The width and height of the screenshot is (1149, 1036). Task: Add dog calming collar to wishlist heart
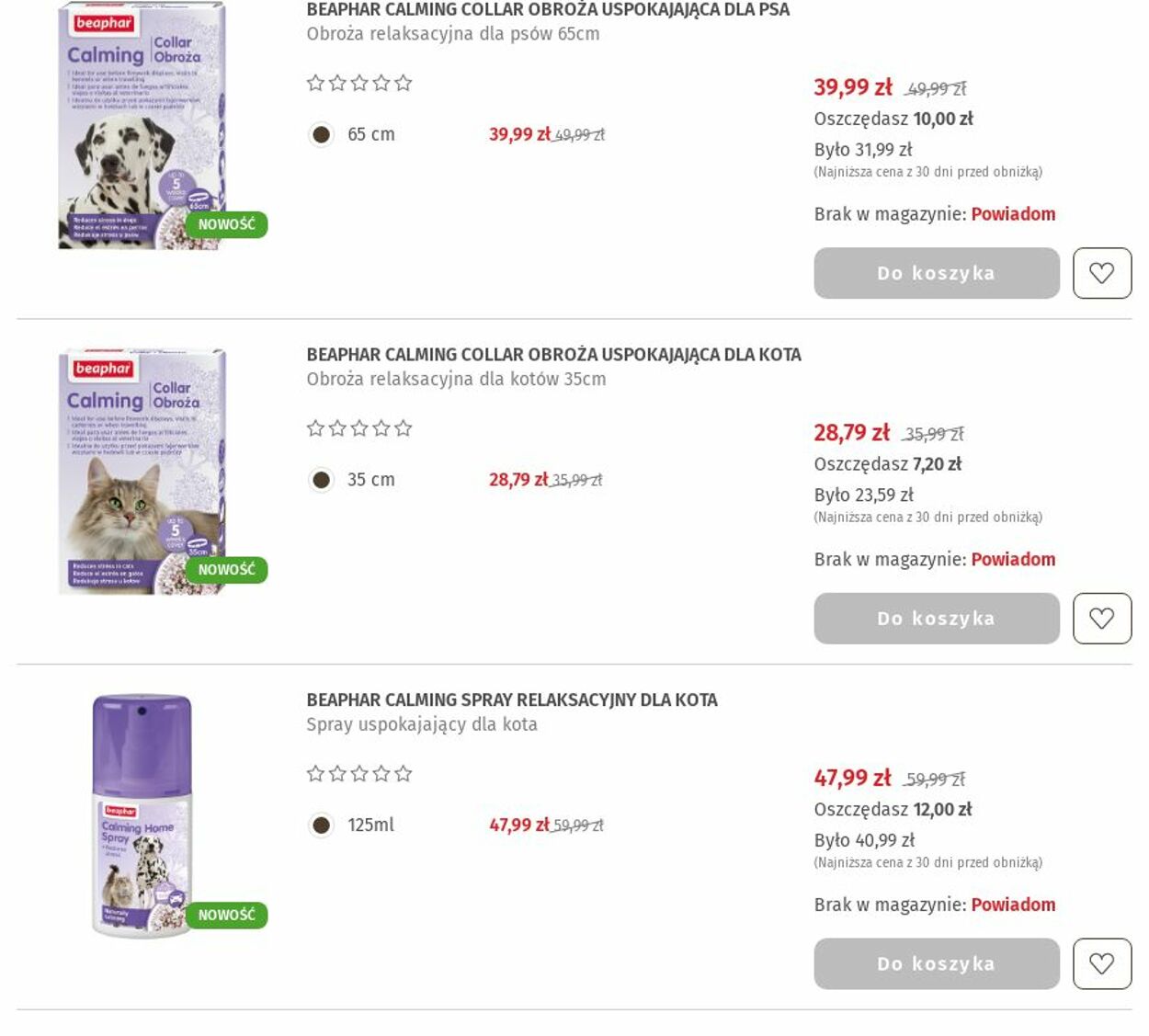pyautogui.click(x=1102, y=273)
